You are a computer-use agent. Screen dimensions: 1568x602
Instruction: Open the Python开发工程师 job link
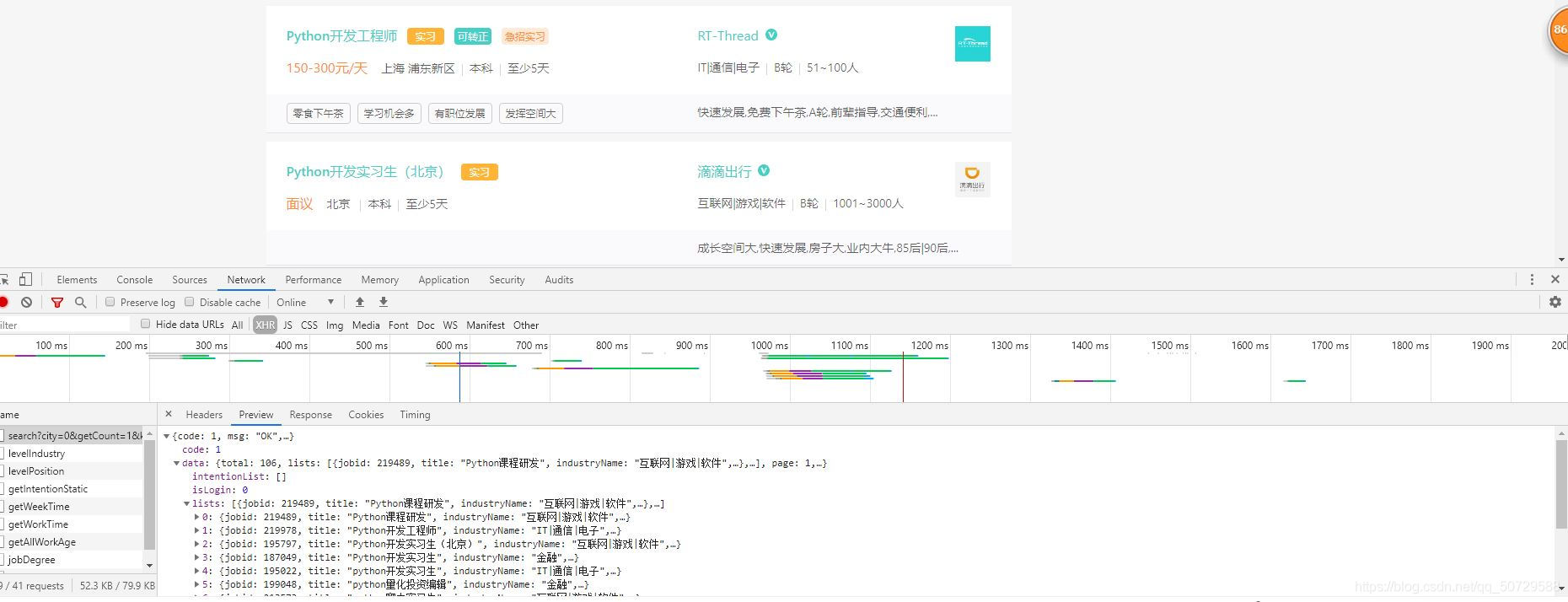point(341,36)
